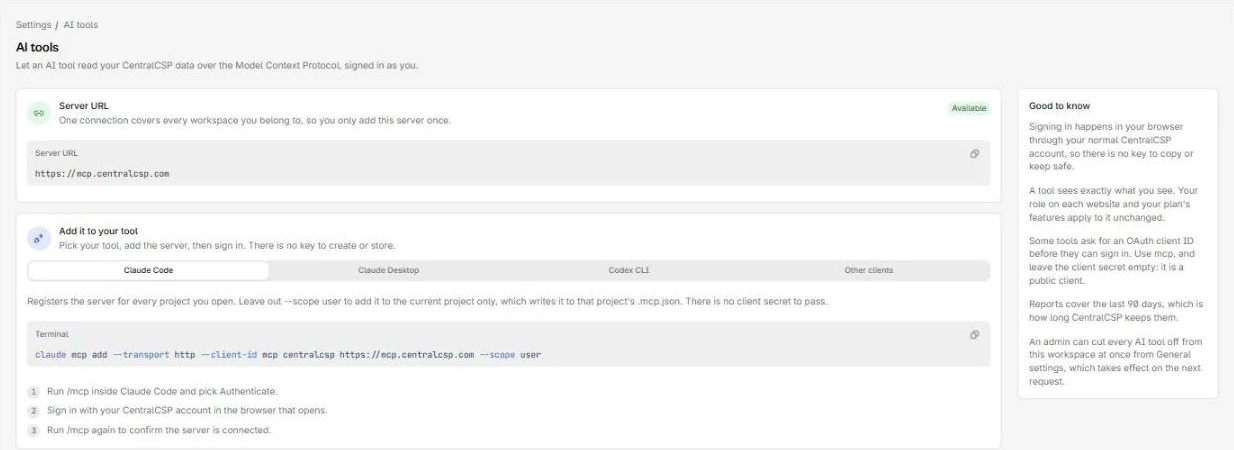Go to Settings in the breadcrumb

tap(33, 24)
